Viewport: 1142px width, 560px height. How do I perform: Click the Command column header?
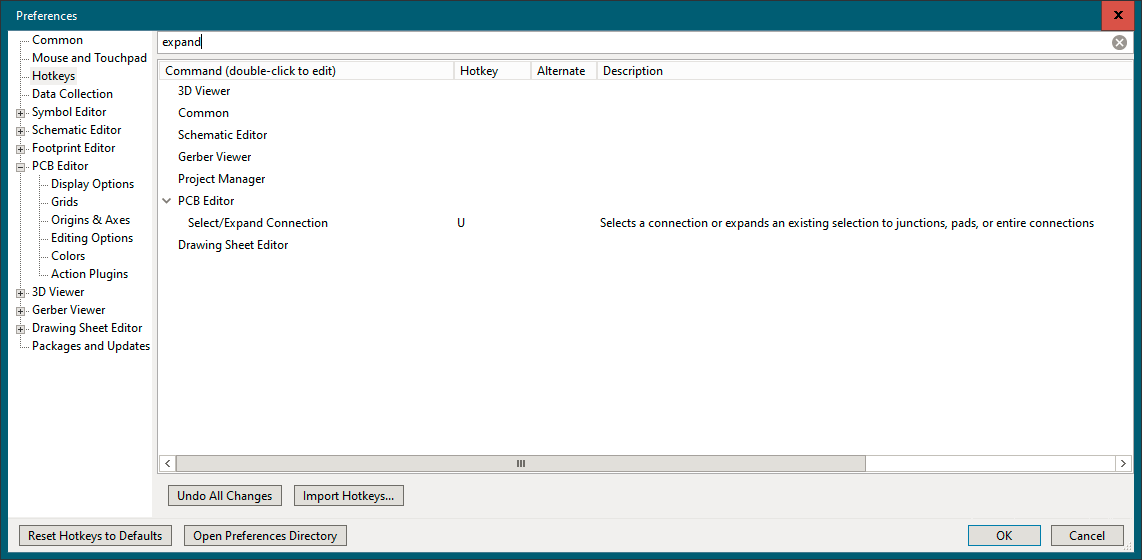click(x=306, y=71)
